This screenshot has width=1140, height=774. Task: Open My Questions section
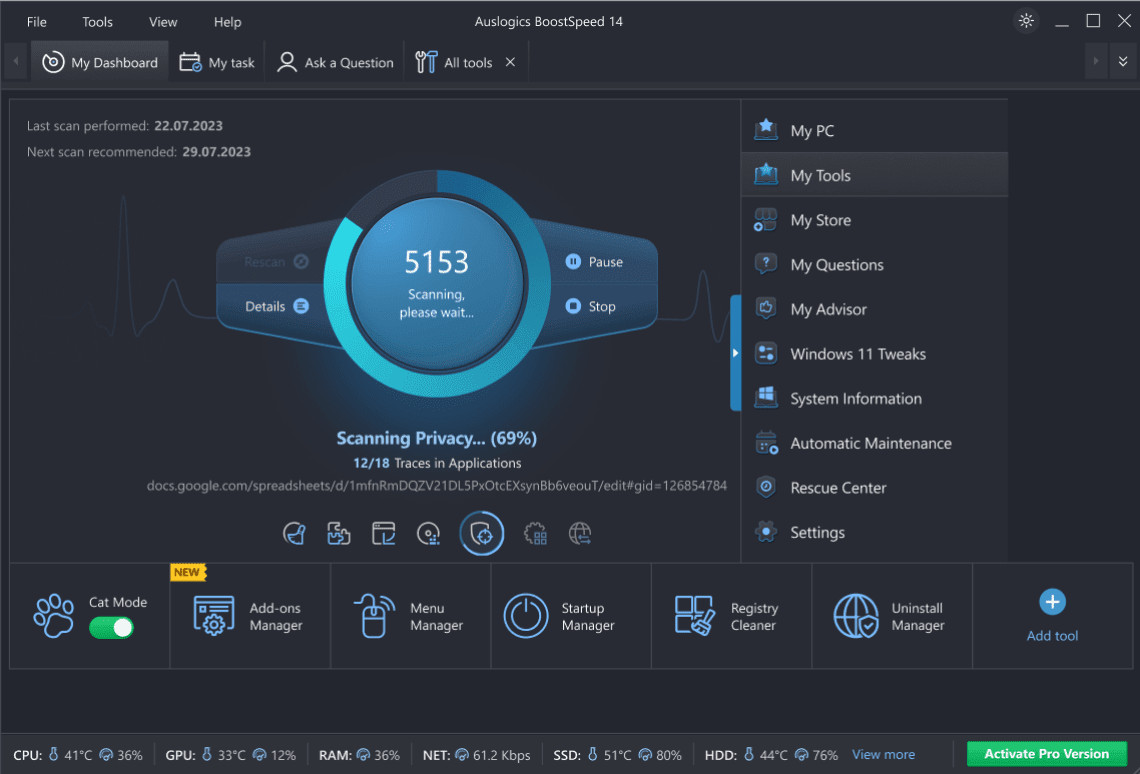coord(874,265)
